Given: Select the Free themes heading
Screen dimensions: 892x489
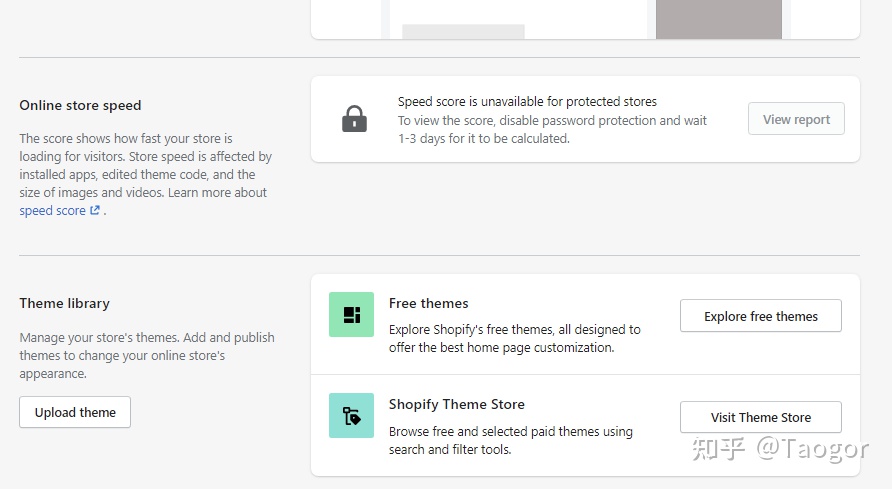Looking at the screenshot, I should click(x=428, y=303).
